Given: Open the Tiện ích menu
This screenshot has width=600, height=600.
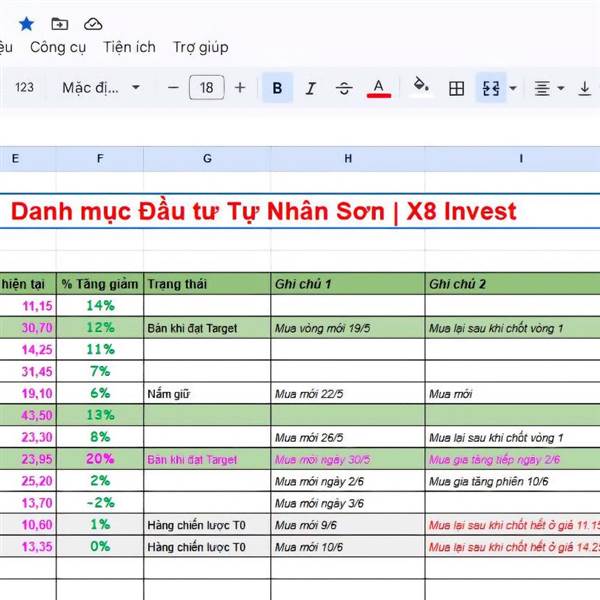Looking at the screenshot, I should pos(129,47).
